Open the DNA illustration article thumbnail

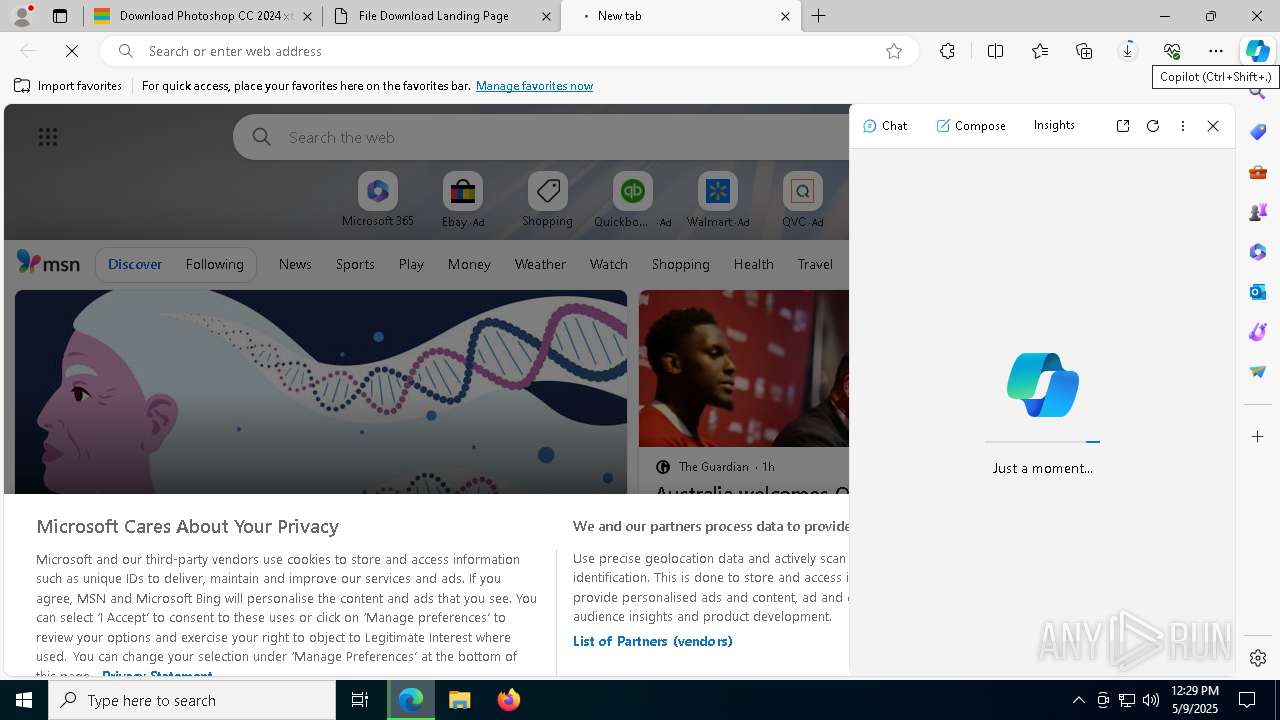(x=321, y=392)
